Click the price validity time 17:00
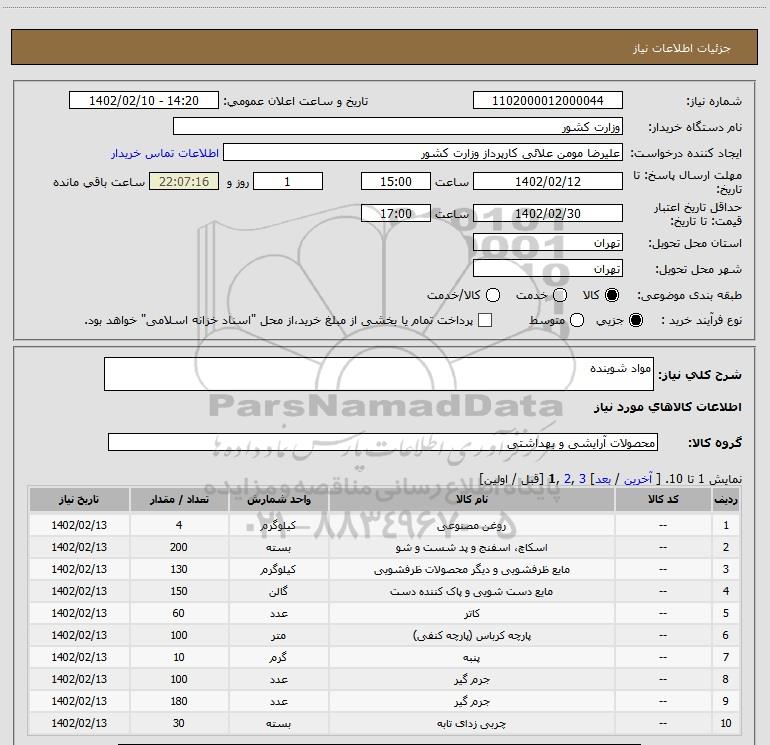 (396, 213)
